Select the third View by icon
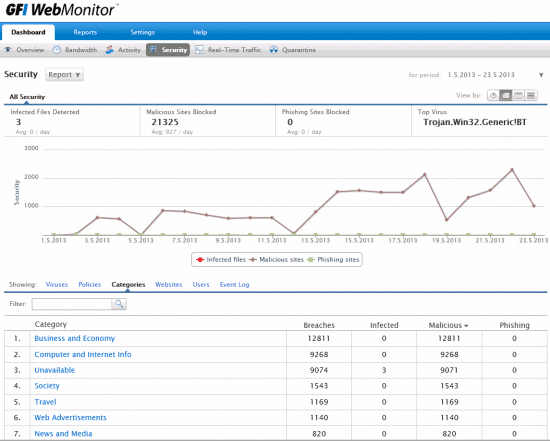Image resolution: width=550 pixels, height=441 pixels. [x=518, y=95]
